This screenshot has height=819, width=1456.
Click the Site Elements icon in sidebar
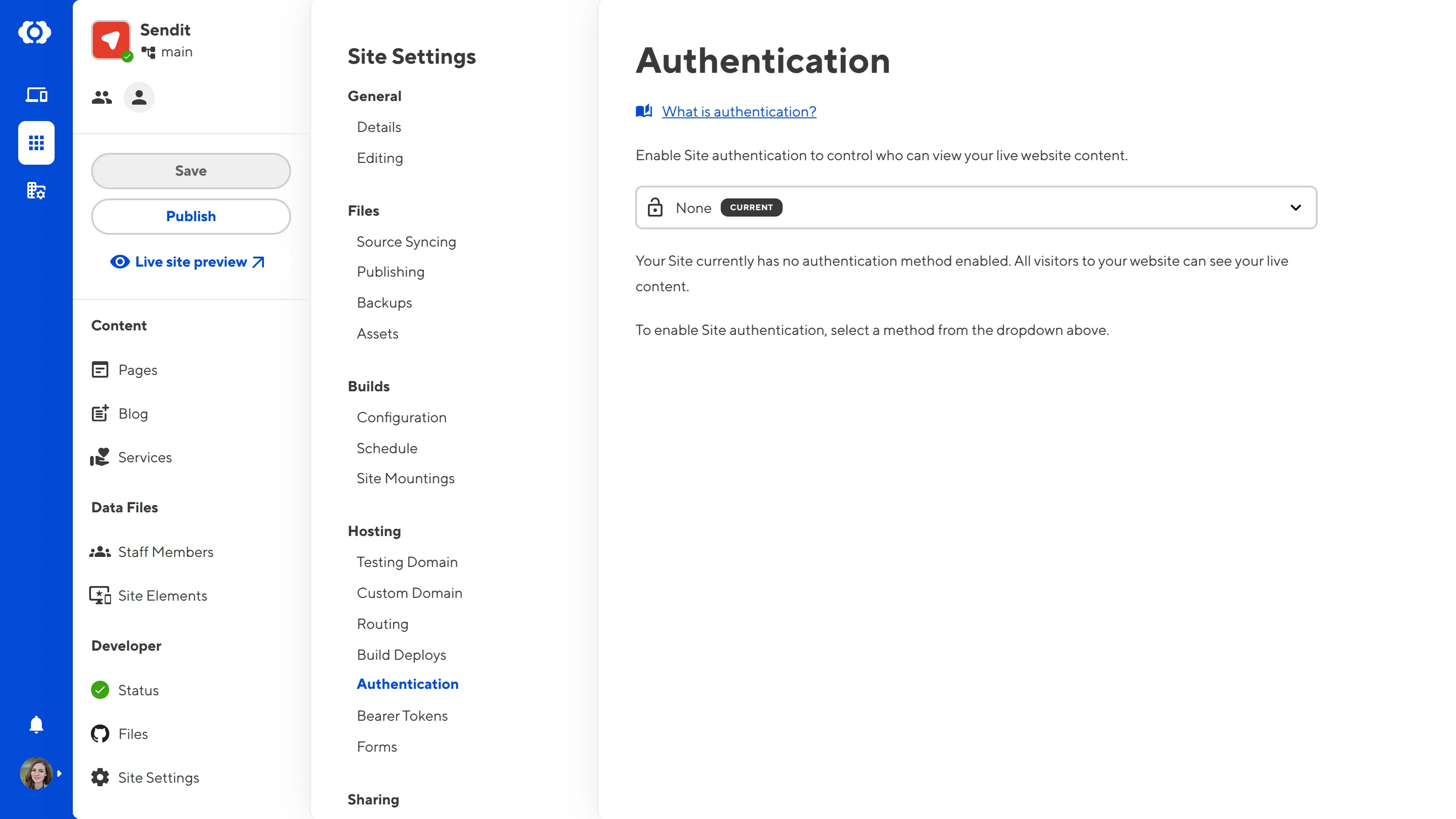(100, 596)
